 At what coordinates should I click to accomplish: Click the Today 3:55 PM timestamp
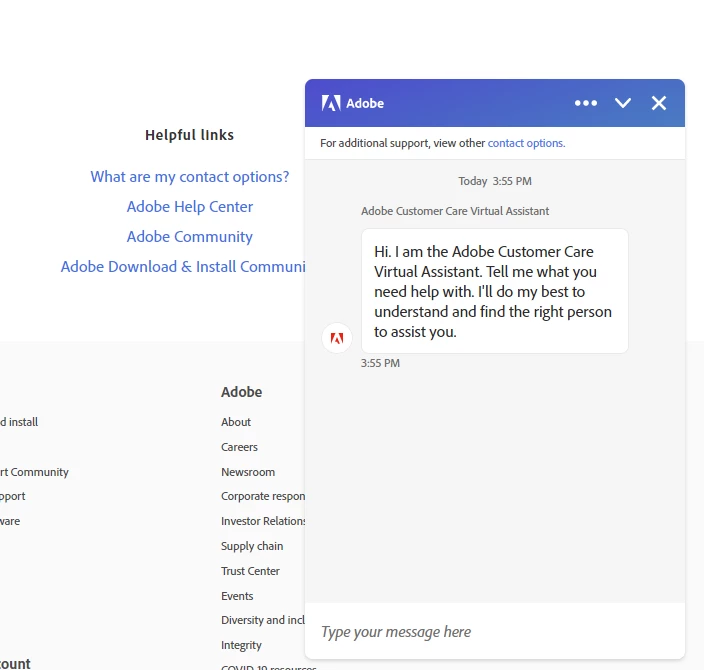pos(495,181)
